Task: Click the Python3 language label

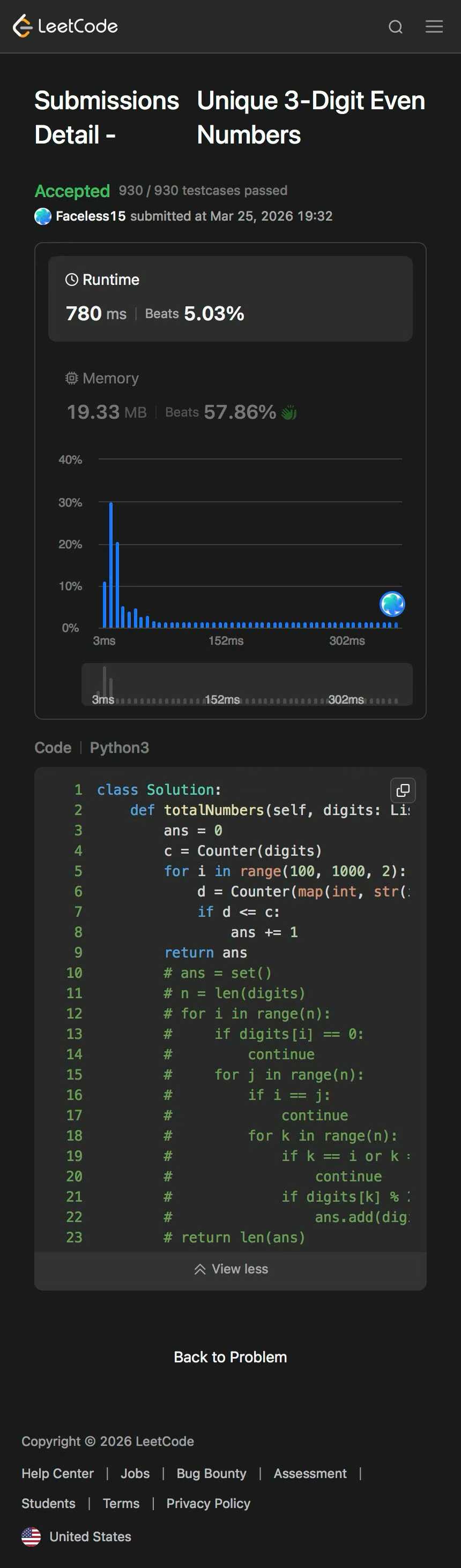Action: point(120,748)
